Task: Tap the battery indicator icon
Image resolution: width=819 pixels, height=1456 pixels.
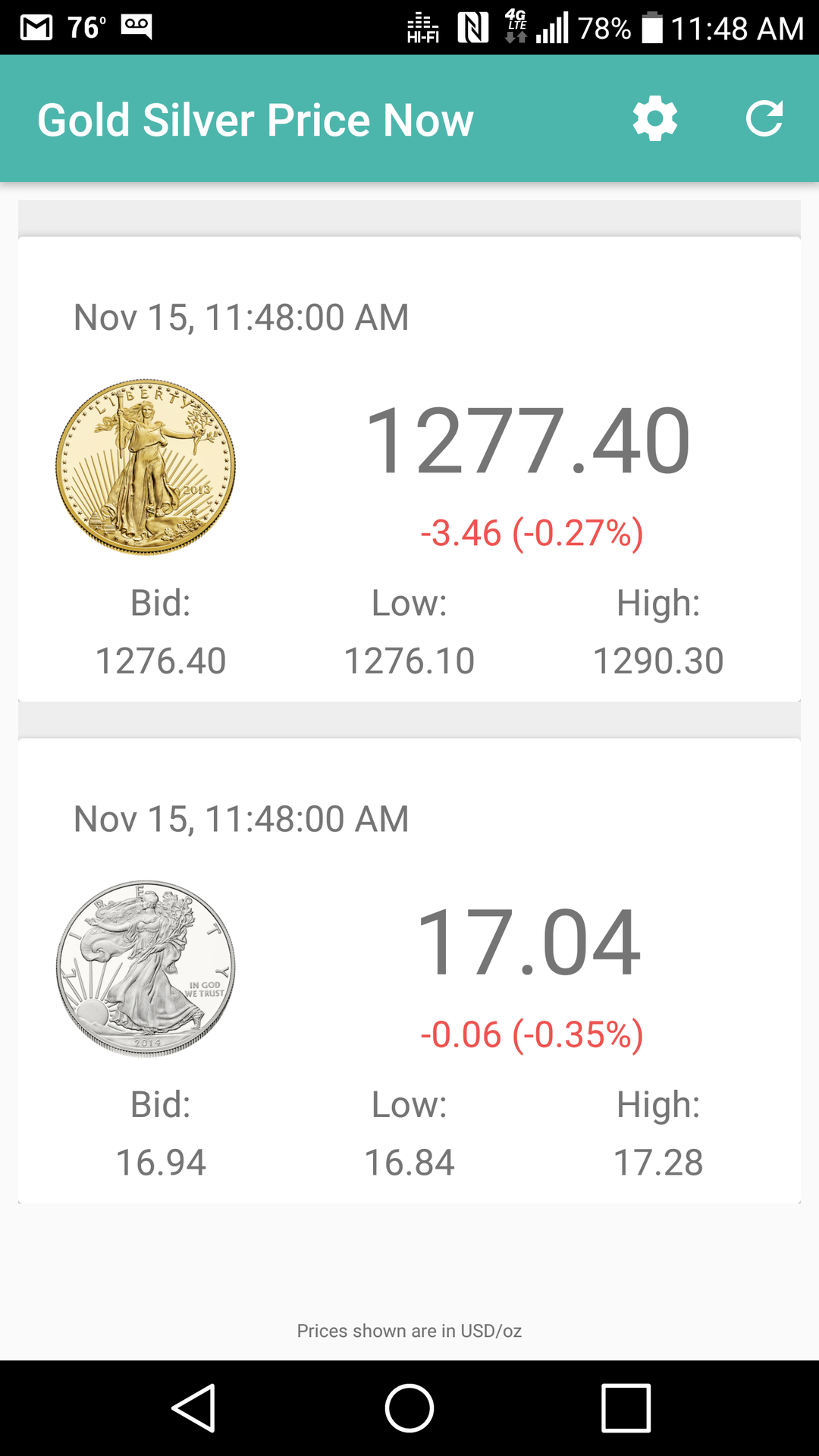Action: click(x=652, y=28)
